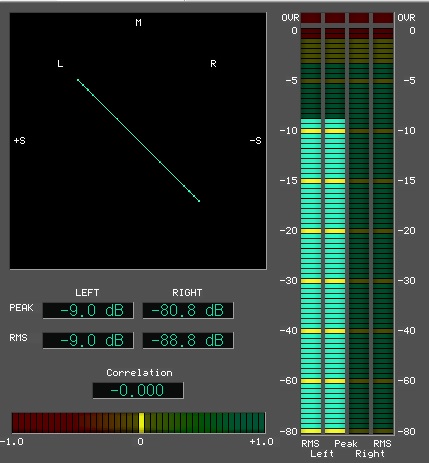Image resolution: width=429 pixels, height=463 pixels.
Task: Click the R label on the vectorscope
Action: pos(213,64)
